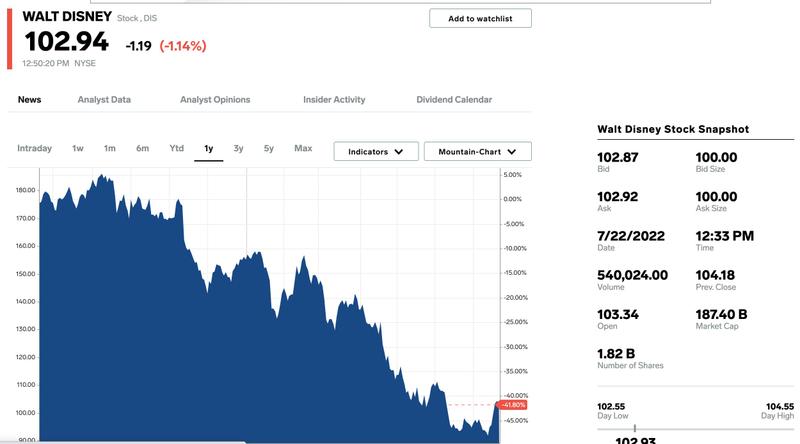Click the -20.00% percent axis label
Viewport: 800px width, 444px height.
coord(516,298)
